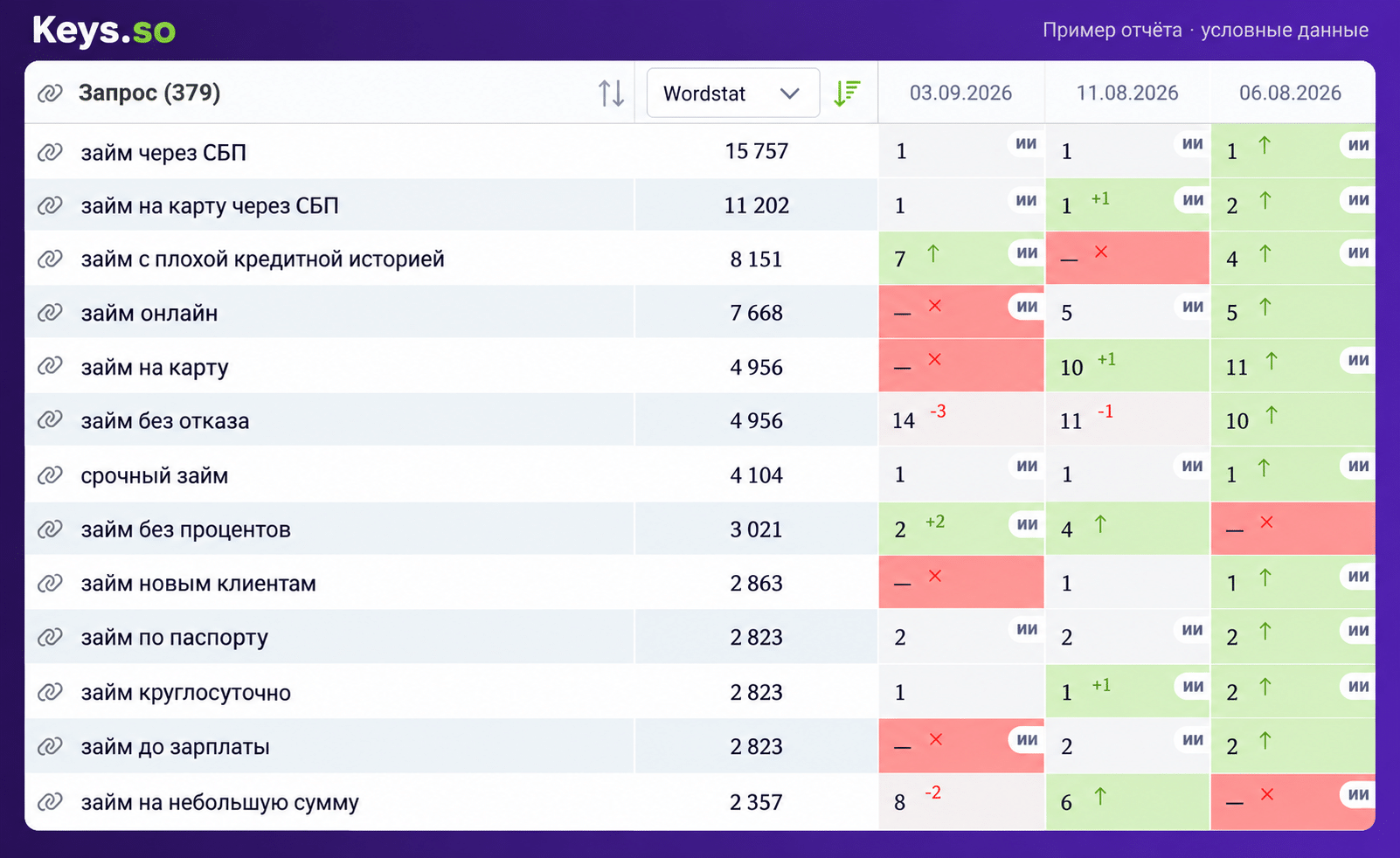
Task: Click the link icon beside займ через СБП
Action: [x=50, y=152]
